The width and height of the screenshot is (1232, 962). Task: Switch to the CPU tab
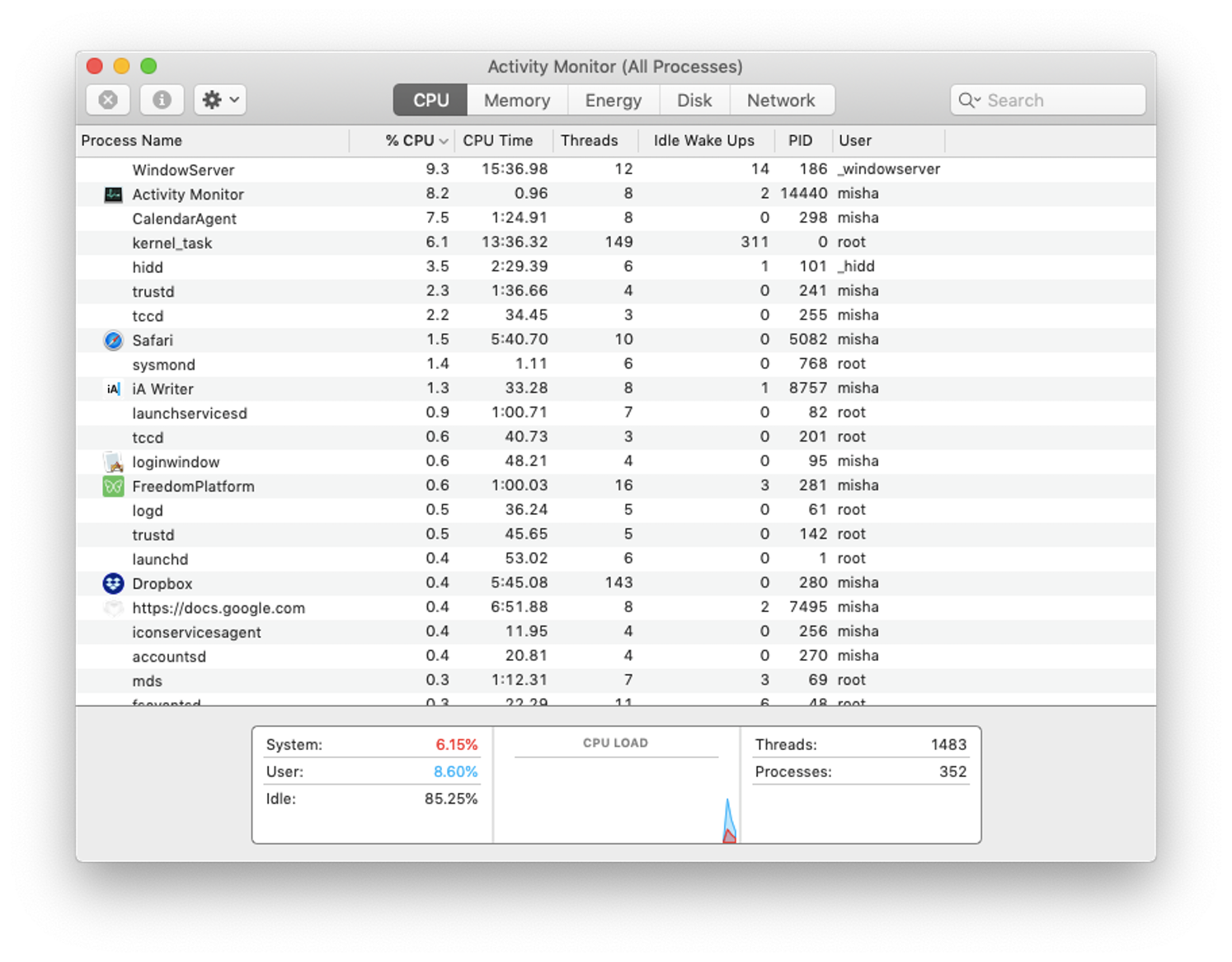point(430,100)
